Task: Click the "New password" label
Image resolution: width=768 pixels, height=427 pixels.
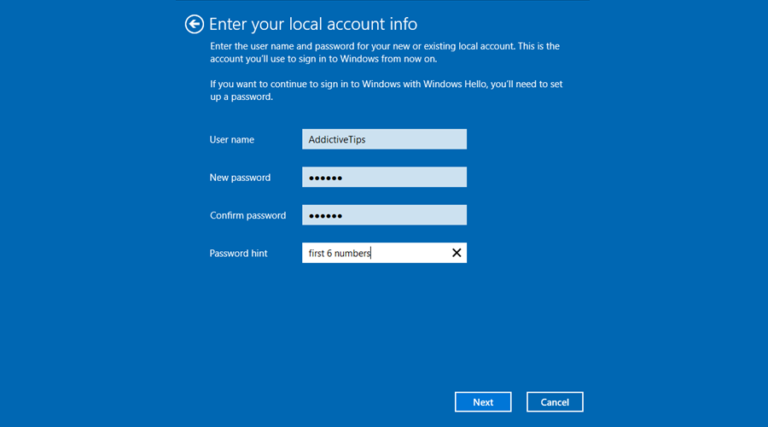Action: point(240,178)
